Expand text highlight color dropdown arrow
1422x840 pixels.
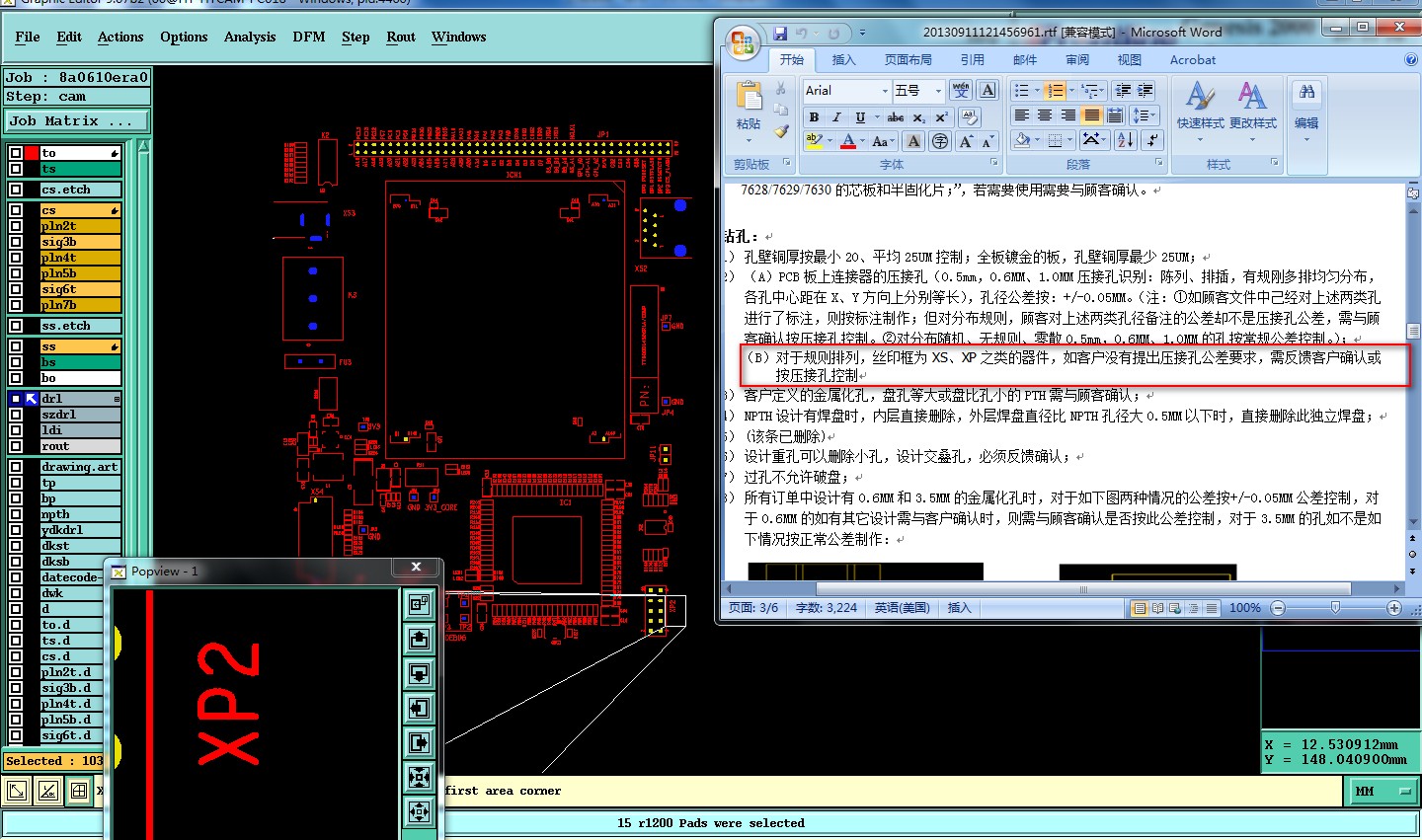pyautogui.click(x=829, y=142)
